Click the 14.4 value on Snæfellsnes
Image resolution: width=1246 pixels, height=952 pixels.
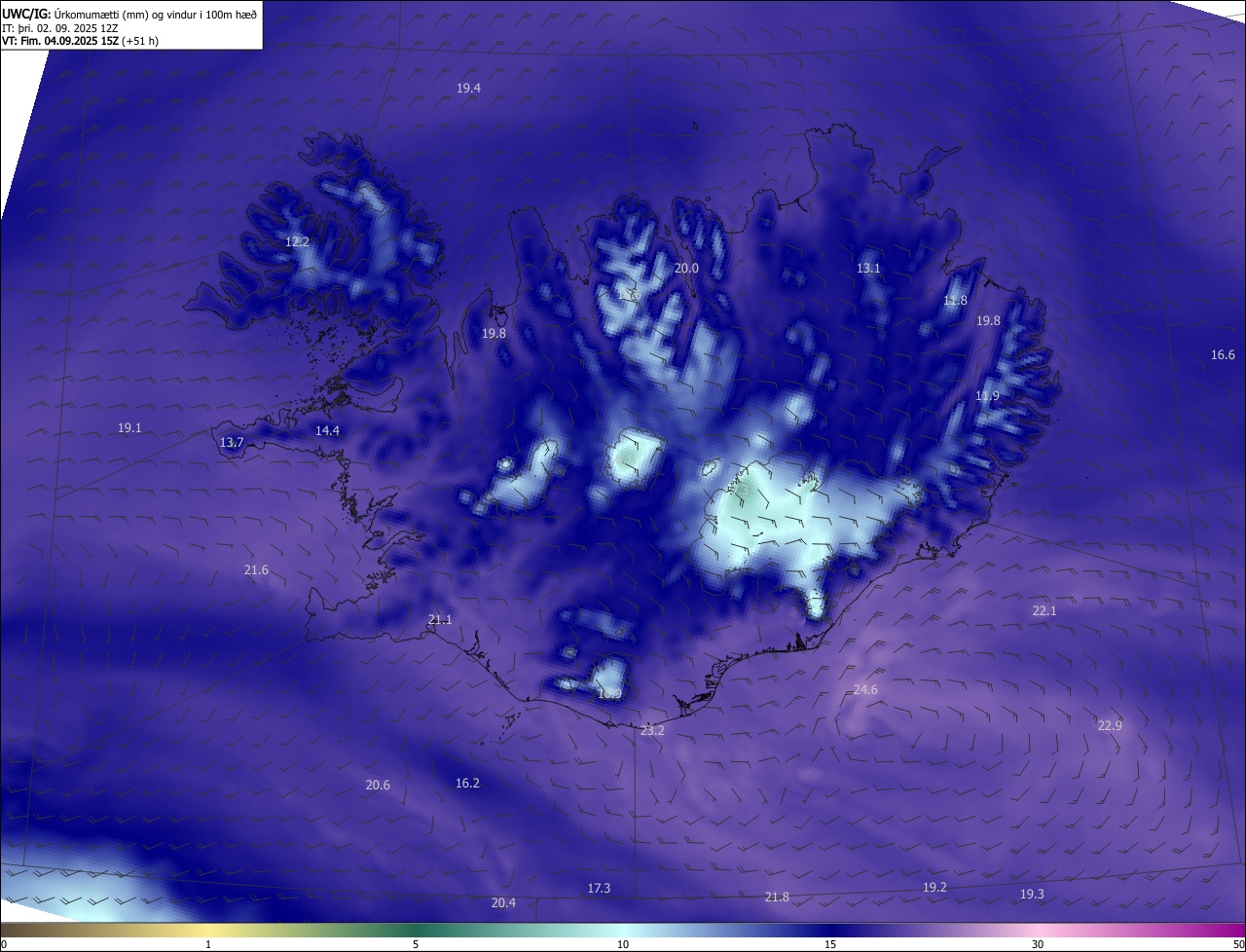pyautogui.click(x=327, y=430)
